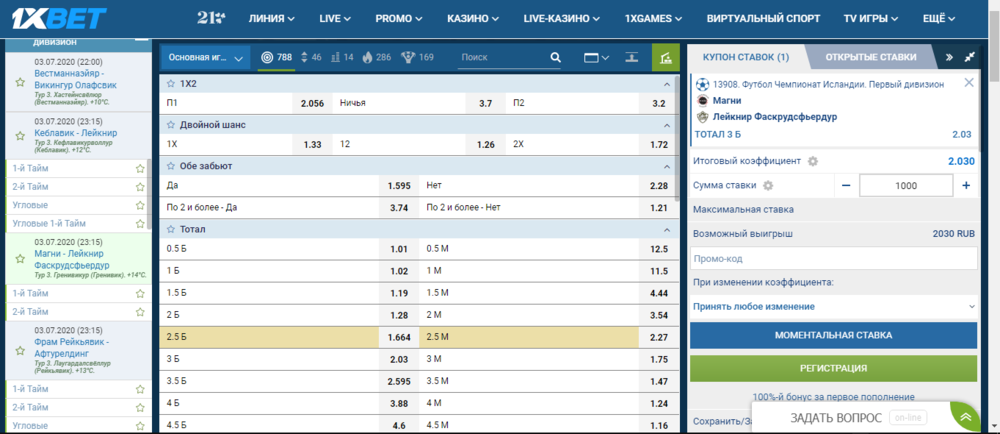Collapse the Двойной шанс section

[667, 126]
